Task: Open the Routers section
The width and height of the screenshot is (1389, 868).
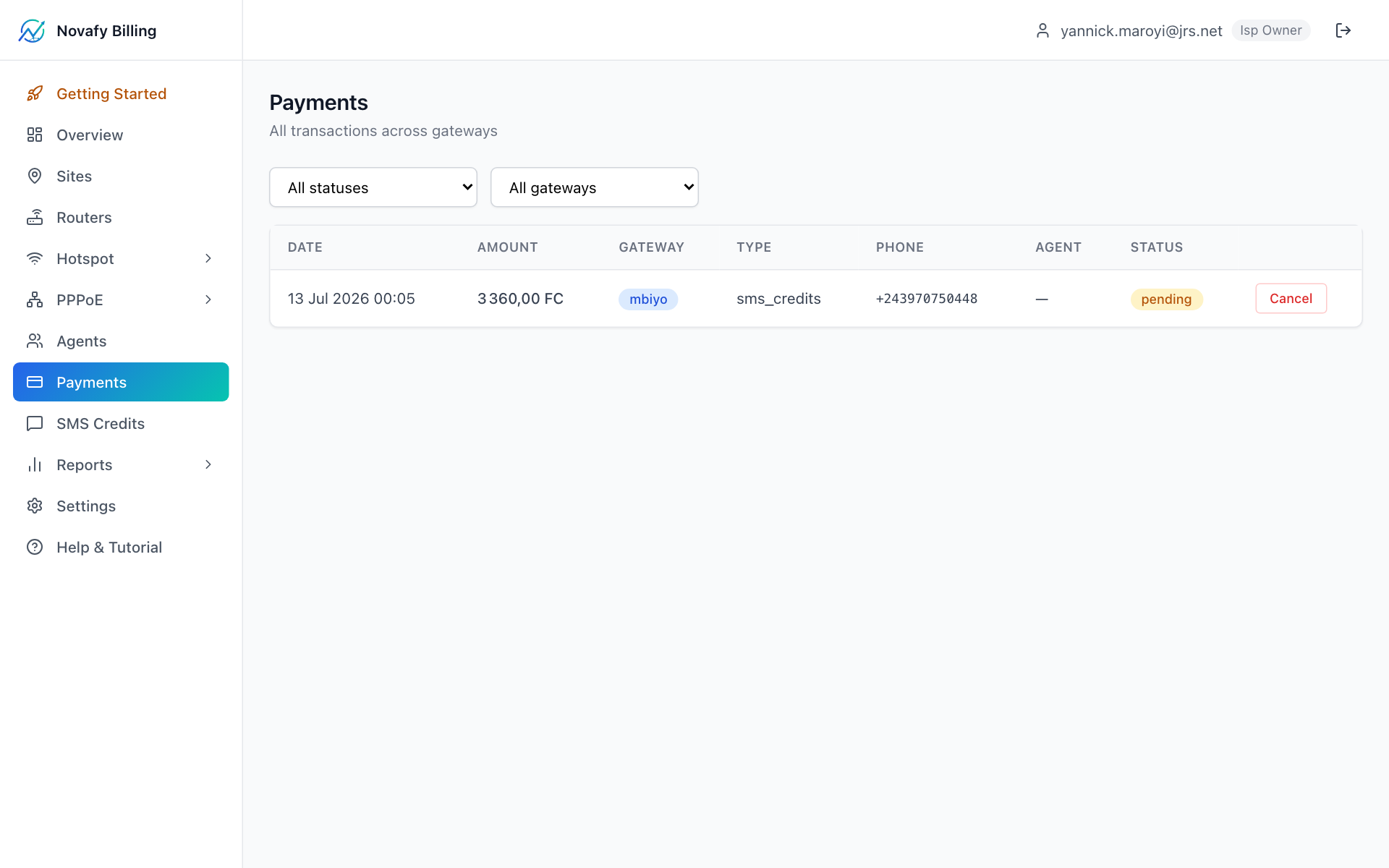Action: 121,217
